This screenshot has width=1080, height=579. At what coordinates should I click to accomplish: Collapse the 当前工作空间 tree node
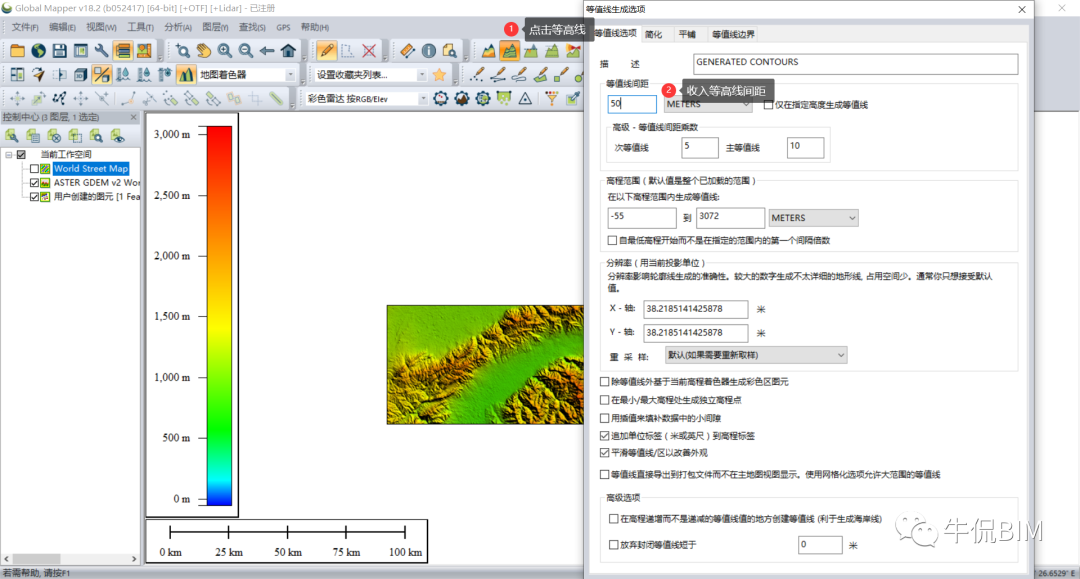[x=9, y=155]
